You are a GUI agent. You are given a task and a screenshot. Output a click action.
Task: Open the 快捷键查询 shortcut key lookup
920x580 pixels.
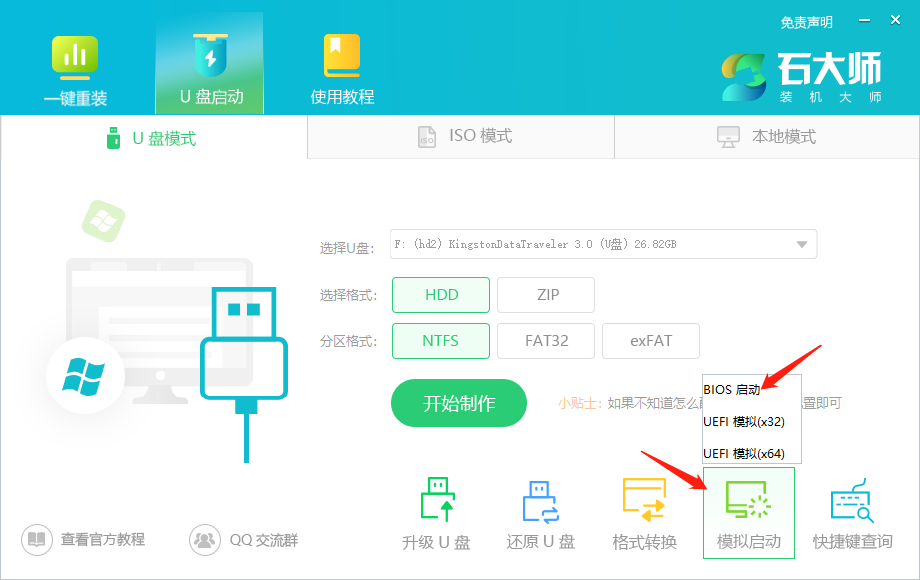click(855, 512)
